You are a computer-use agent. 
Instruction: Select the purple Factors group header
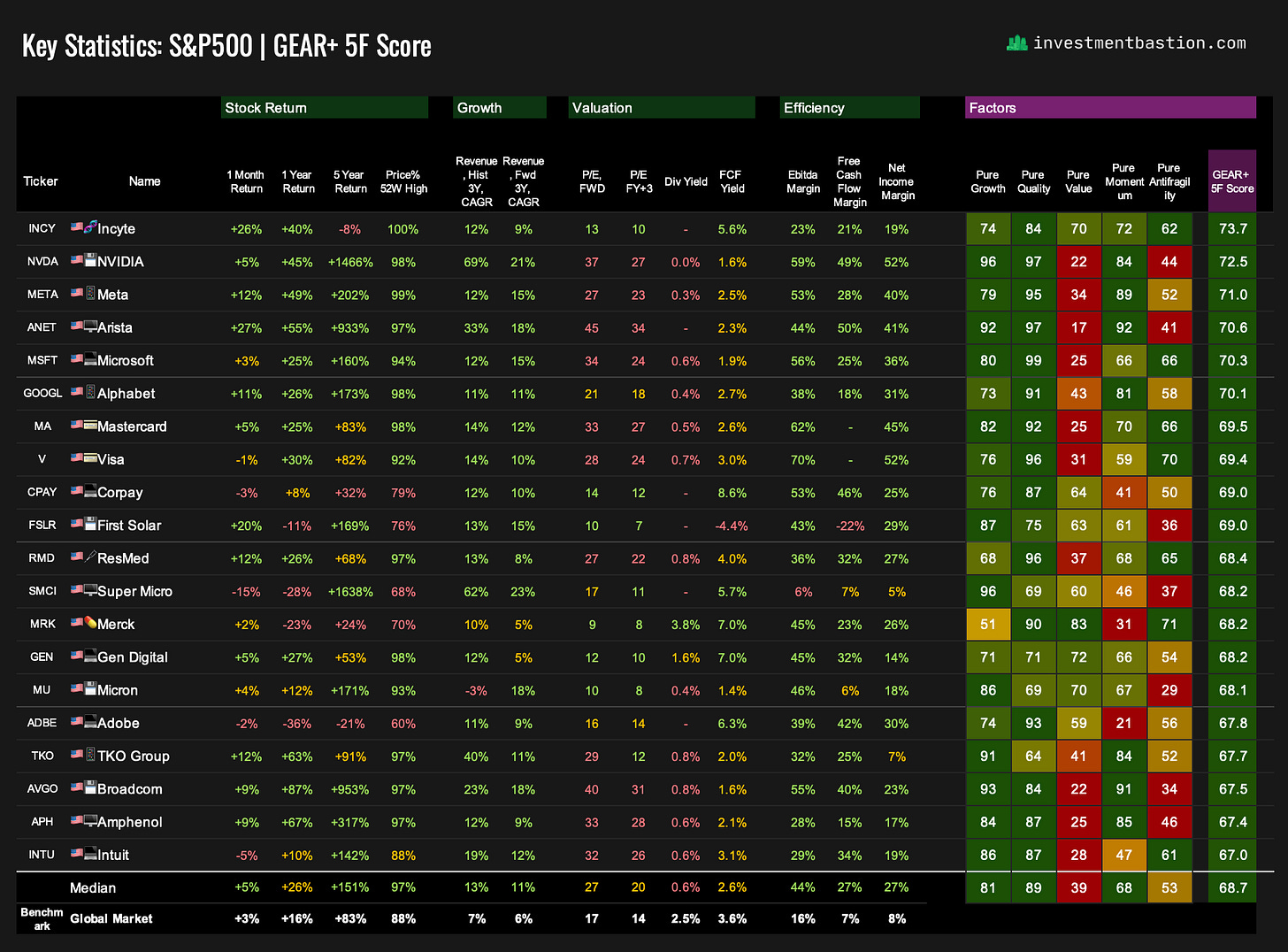(1110, 108)
